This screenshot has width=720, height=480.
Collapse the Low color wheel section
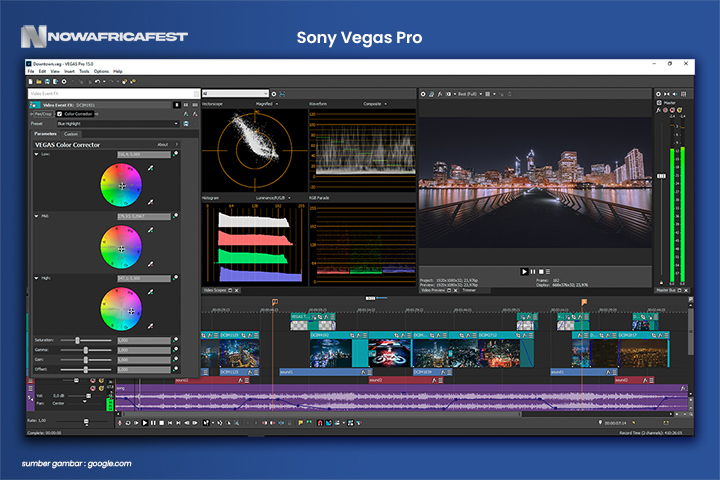(36, 154)
